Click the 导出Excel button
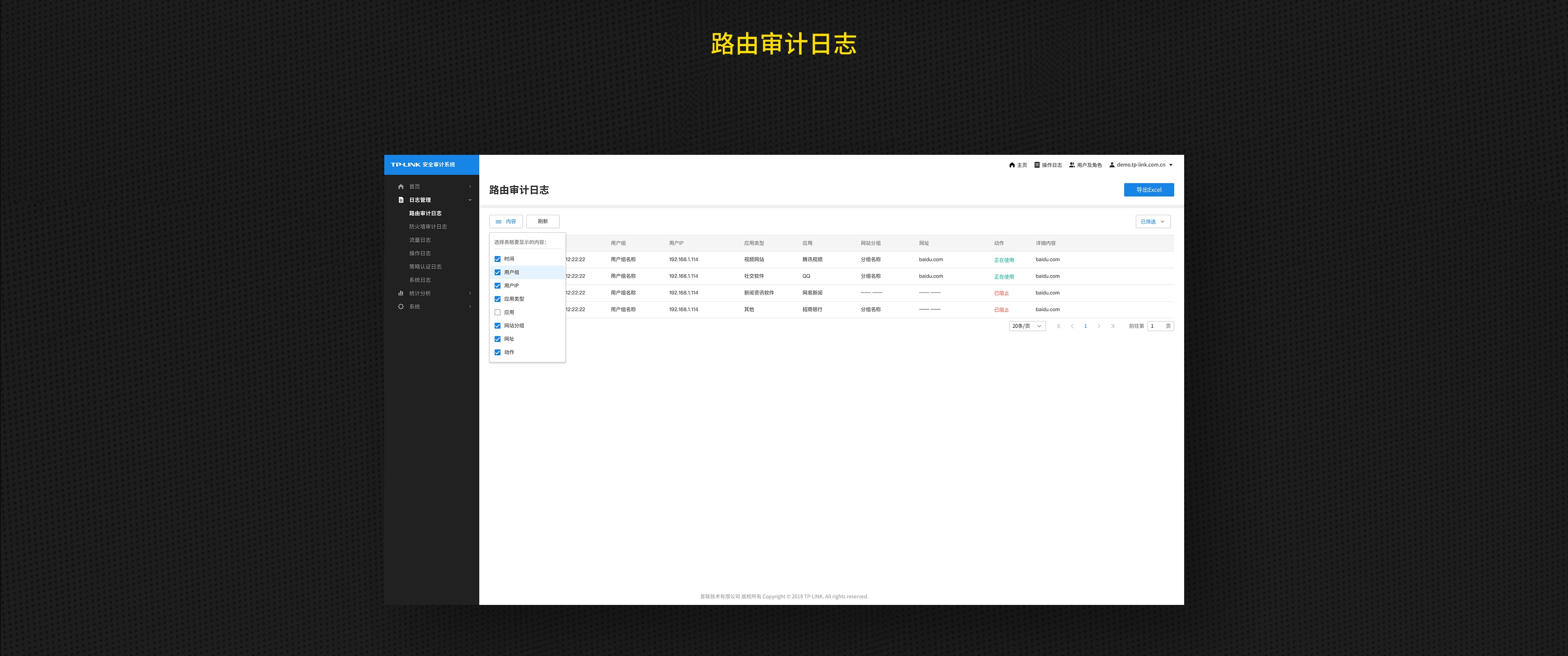Image resolution: width=1568 pixels, height=656 pixels. pos(1149,190)
